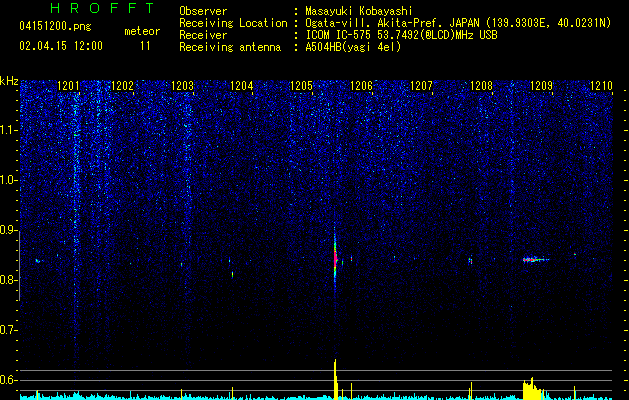The image size is (629, 400).
Task: Click the 1203 time marker
Action: pyautogui.click(x=182, y=86)
